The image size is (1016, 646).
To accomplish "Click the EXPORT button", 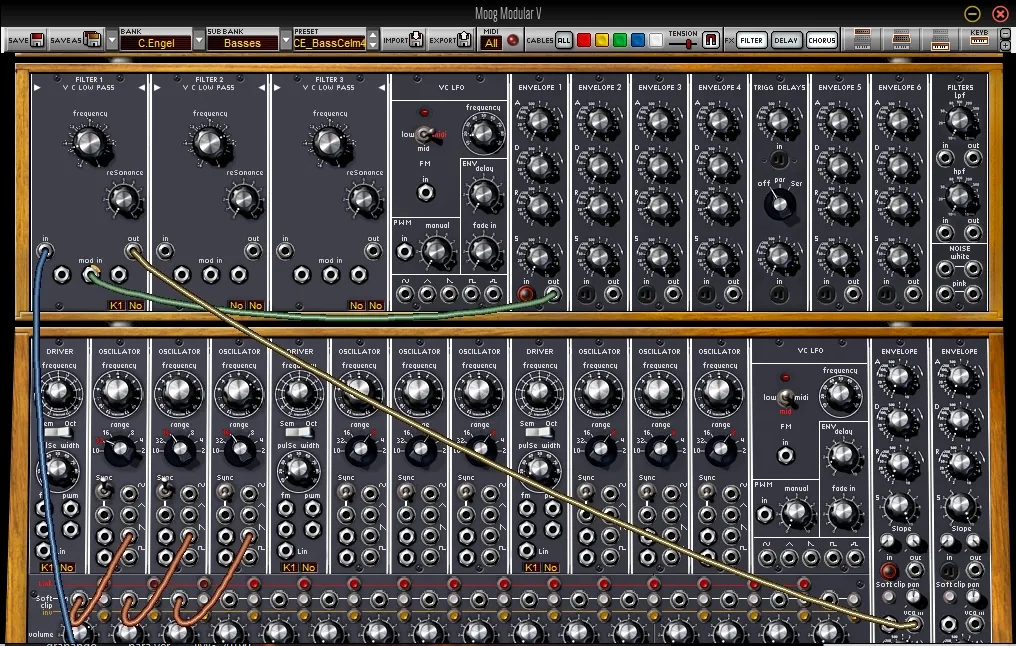I will coord(450,40).
